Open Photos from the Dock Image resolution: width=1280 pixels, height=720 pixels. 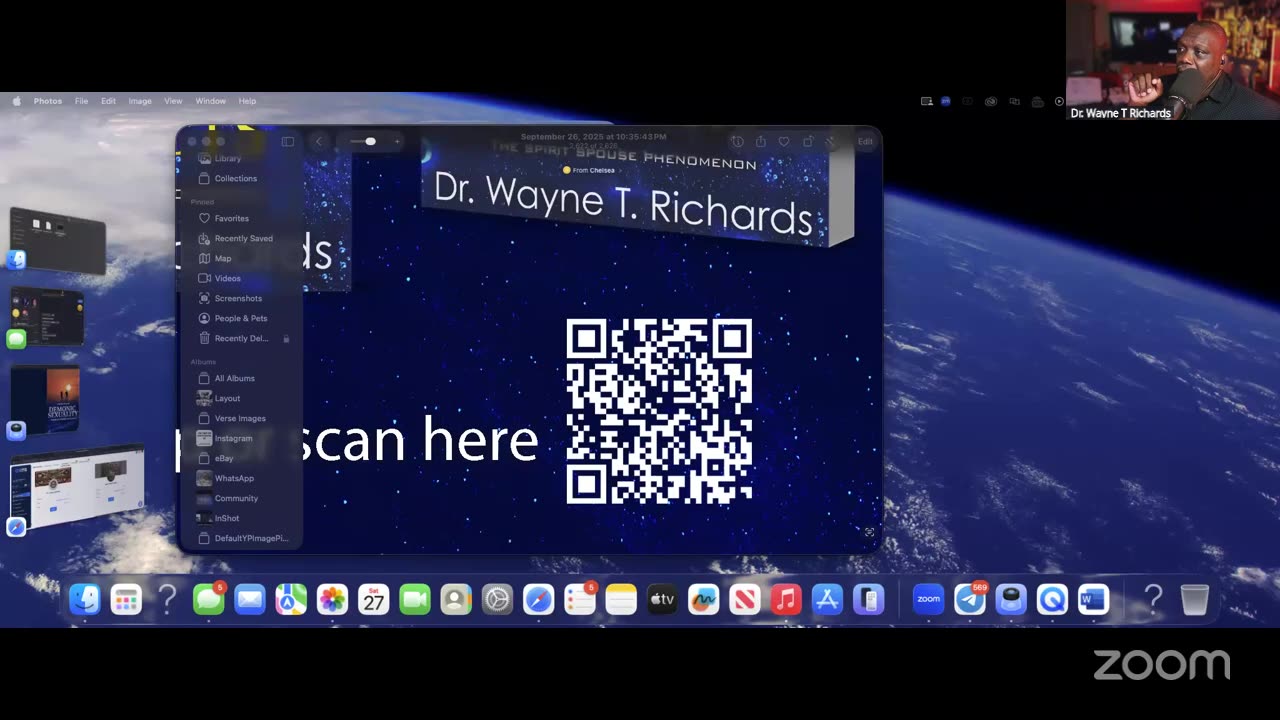(332, 599)
